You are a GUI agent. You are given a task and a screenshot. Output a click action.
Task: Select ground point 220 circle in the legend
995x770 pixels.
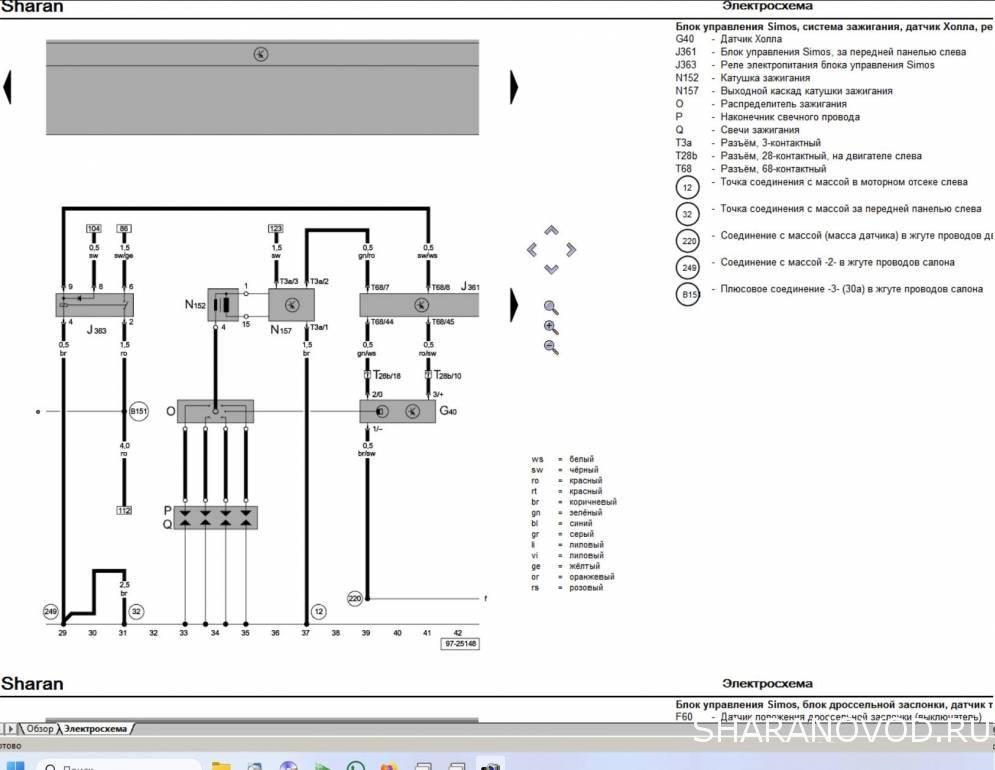[x=688, y=241]
